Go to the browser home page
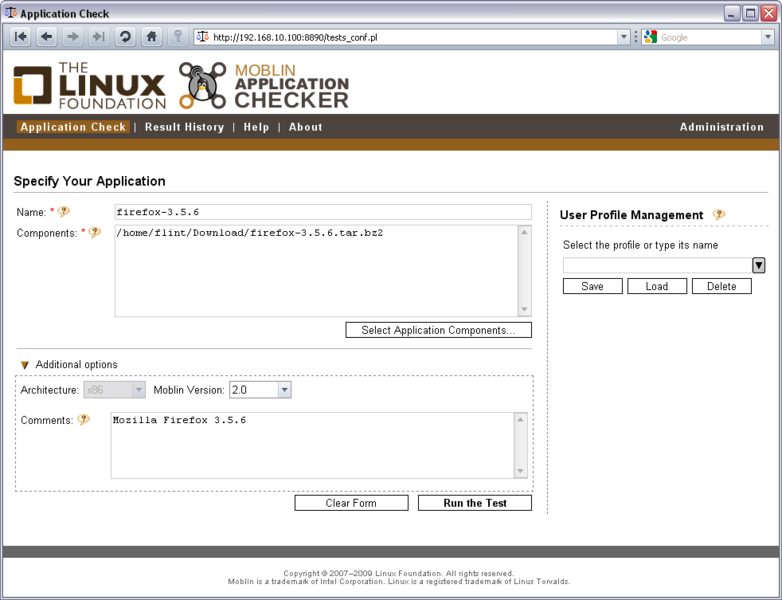The width and height of the screenshot is (782, 600). pyautogui.click(x=152, y=37)
